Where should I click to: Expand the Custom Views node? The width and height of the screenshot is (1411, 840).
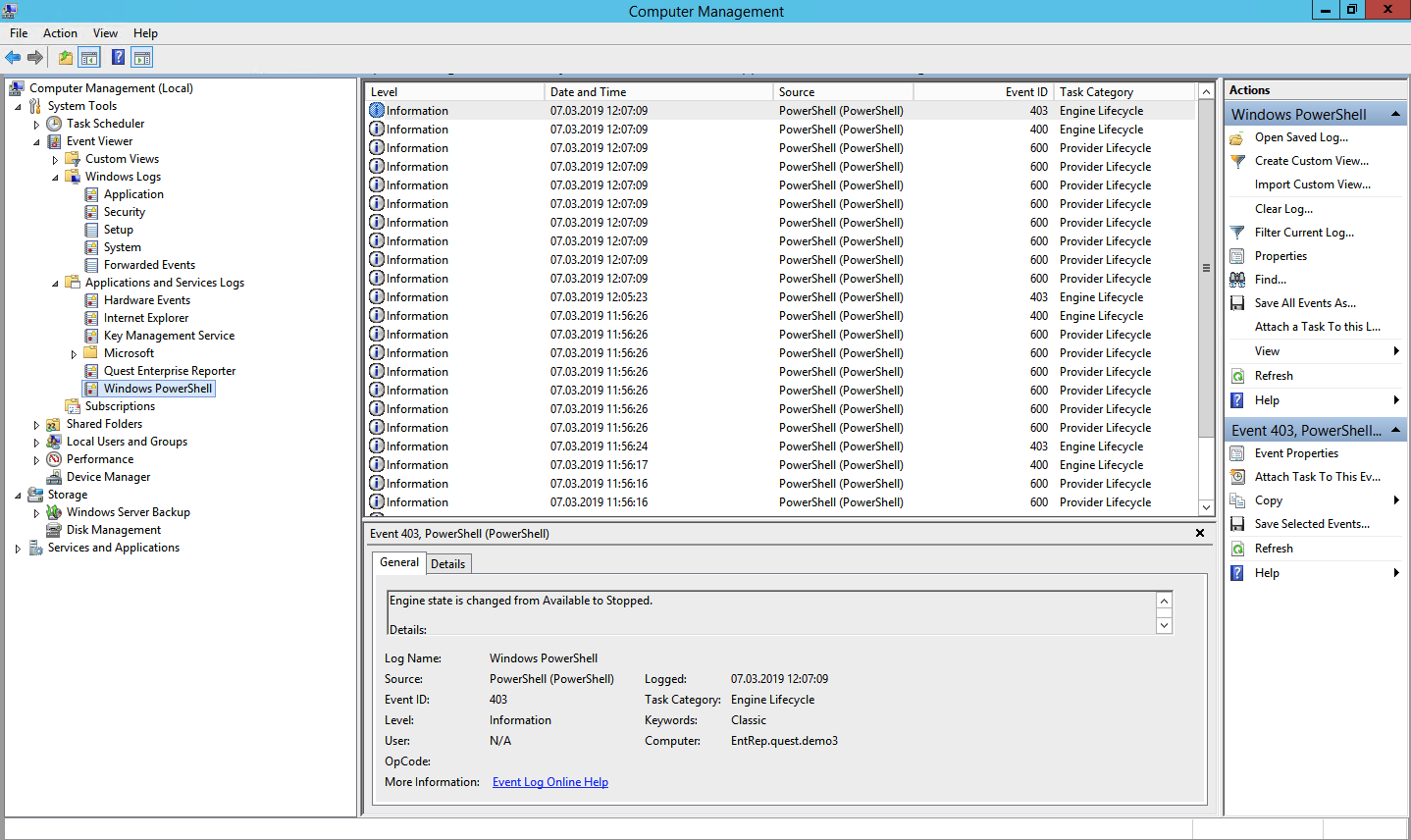55,160
